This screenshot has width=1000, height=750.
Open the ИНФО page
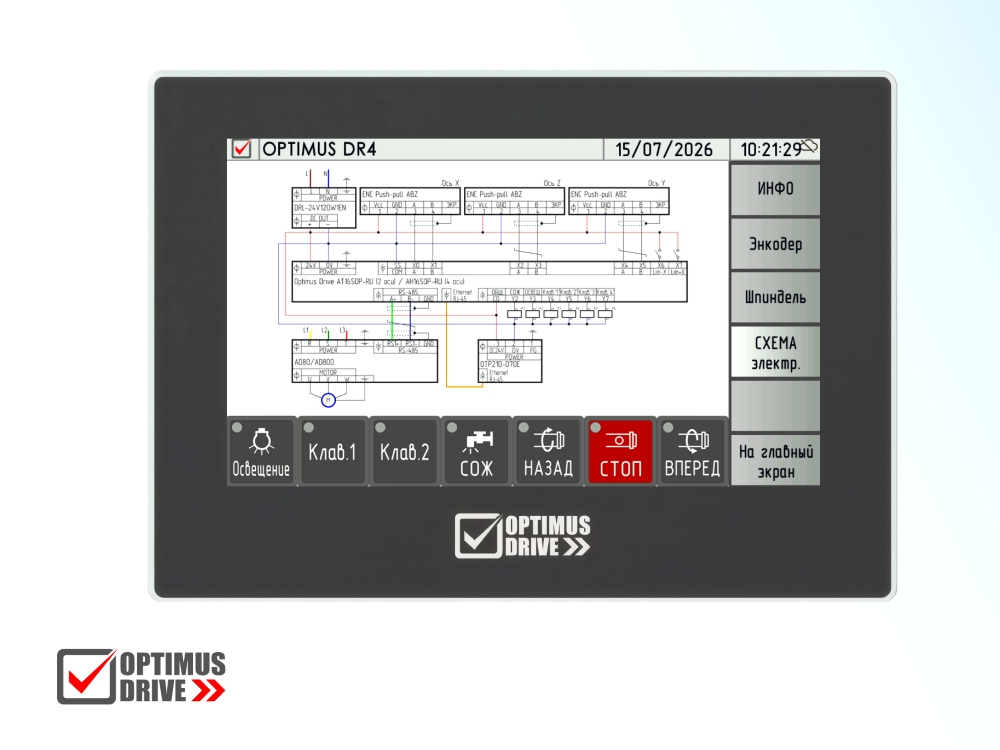click(776, 189)
